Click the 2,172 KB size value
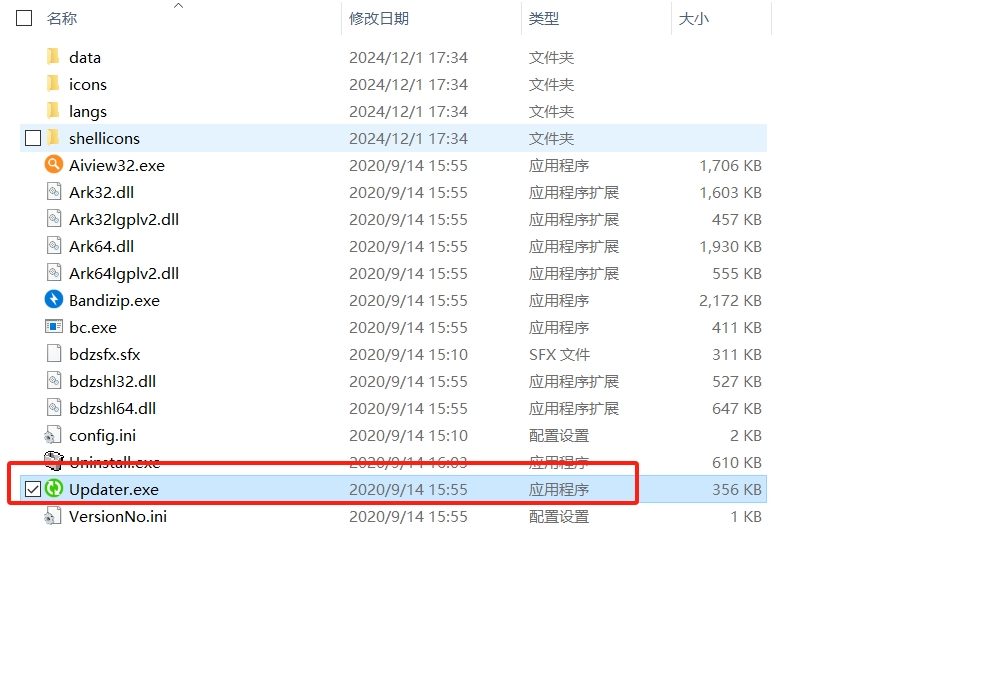 [730, 300]
